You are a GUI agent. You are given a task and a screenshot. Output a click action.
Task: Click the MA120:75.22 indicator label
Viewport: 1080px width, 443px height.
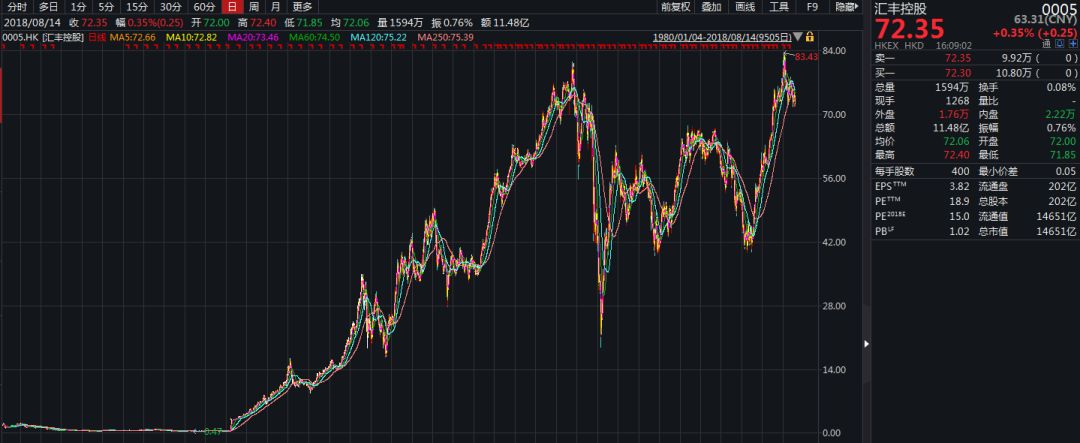(378, 37)
